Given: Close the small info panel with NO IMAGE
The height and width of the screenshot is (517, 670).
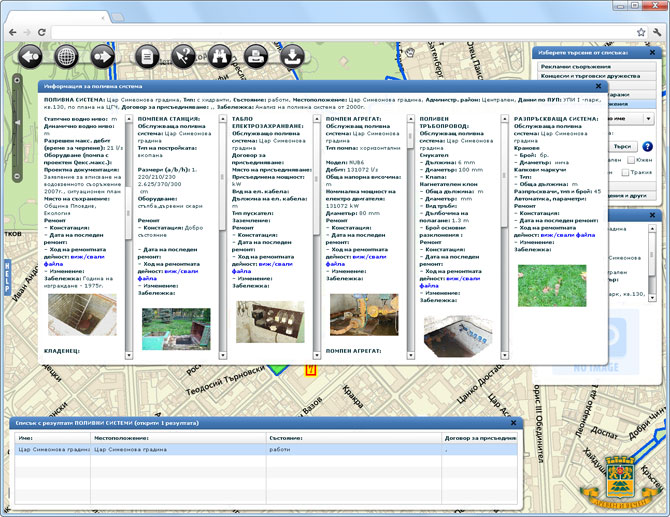Looking at the screenshot, I should click(652, 215).
